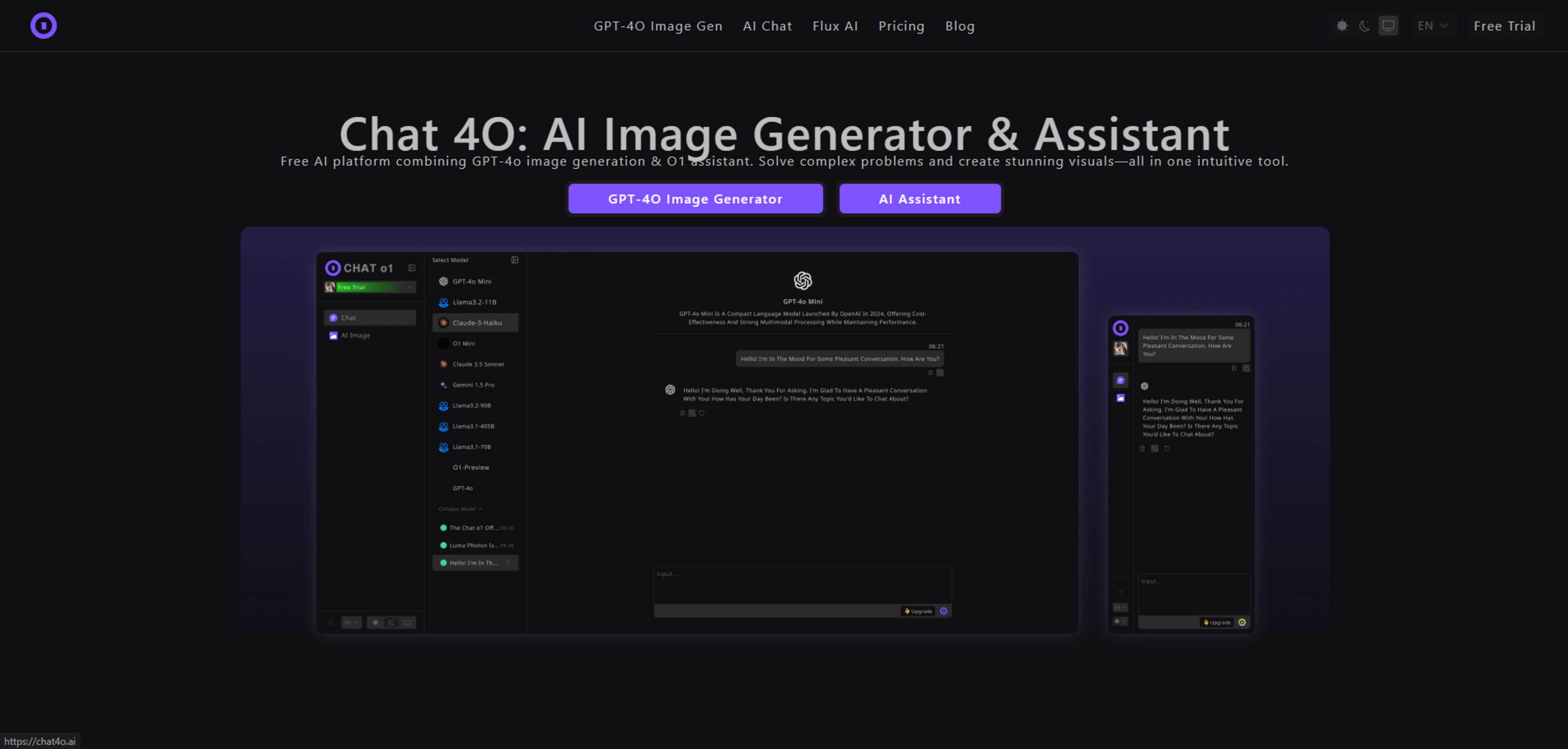Choose the Llama3.1-405B model
This screenshot has width=1568, height=749.
pyautogui.click(x=475, y=426)
